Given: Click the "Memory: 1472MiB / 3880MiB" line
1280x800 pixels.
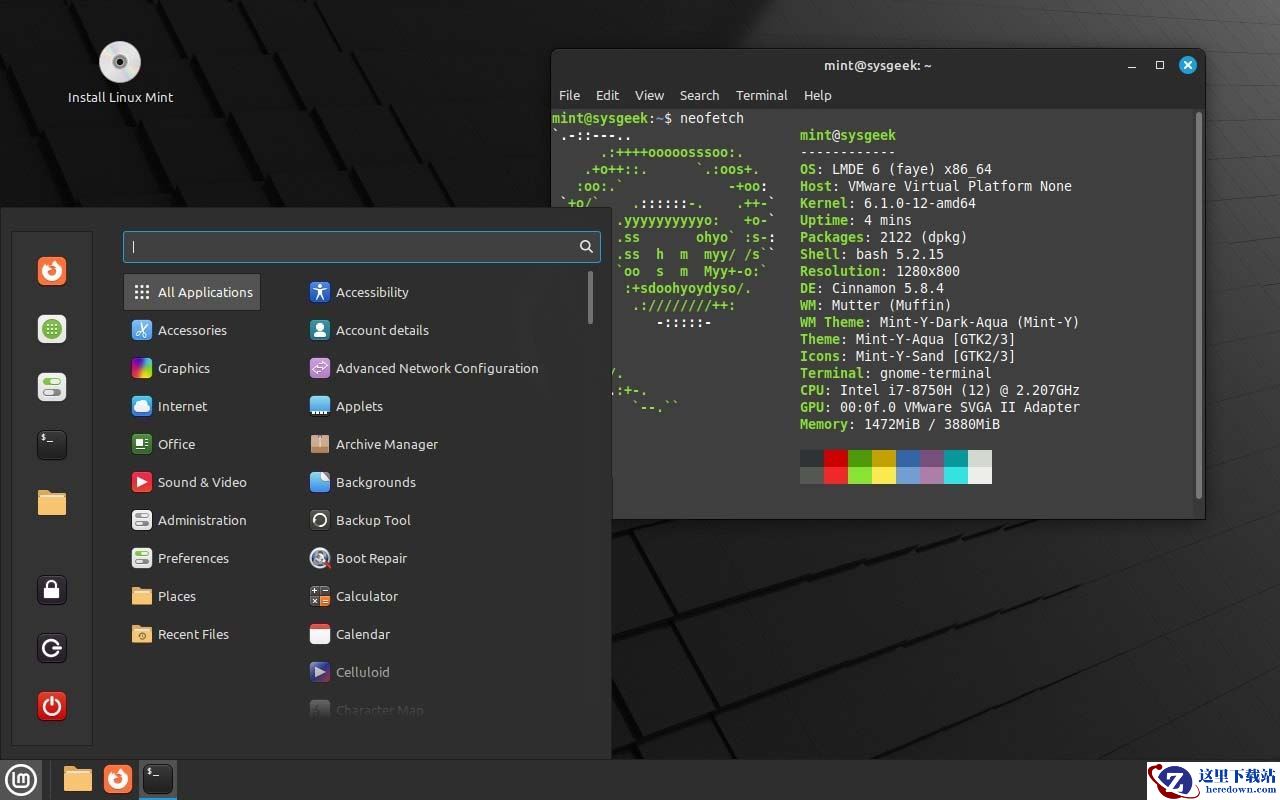Looking at the screenshot, I should (x=900, y=424).
